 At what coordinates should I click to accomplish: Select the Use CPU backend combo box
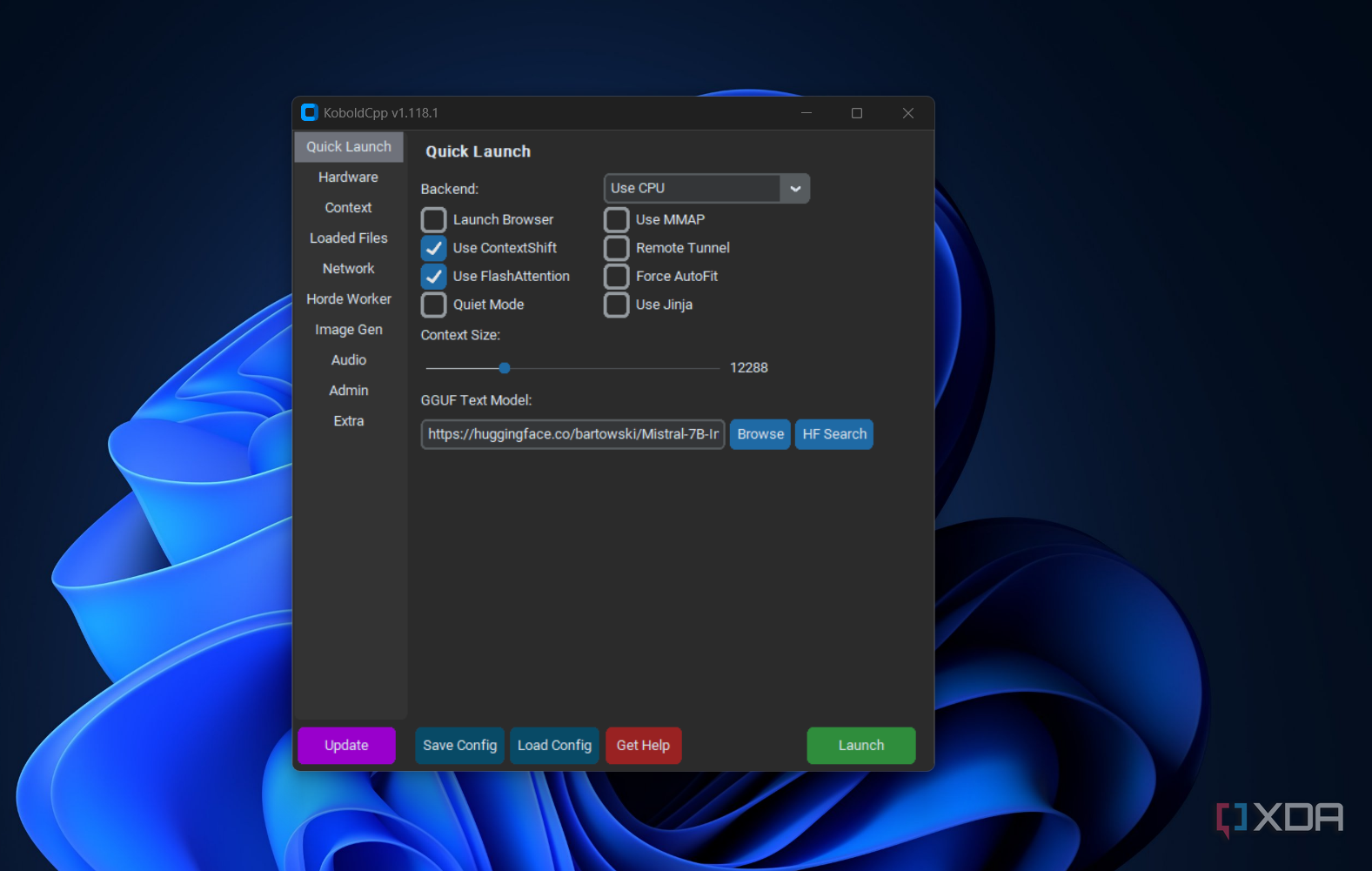[x=706, y=189]
